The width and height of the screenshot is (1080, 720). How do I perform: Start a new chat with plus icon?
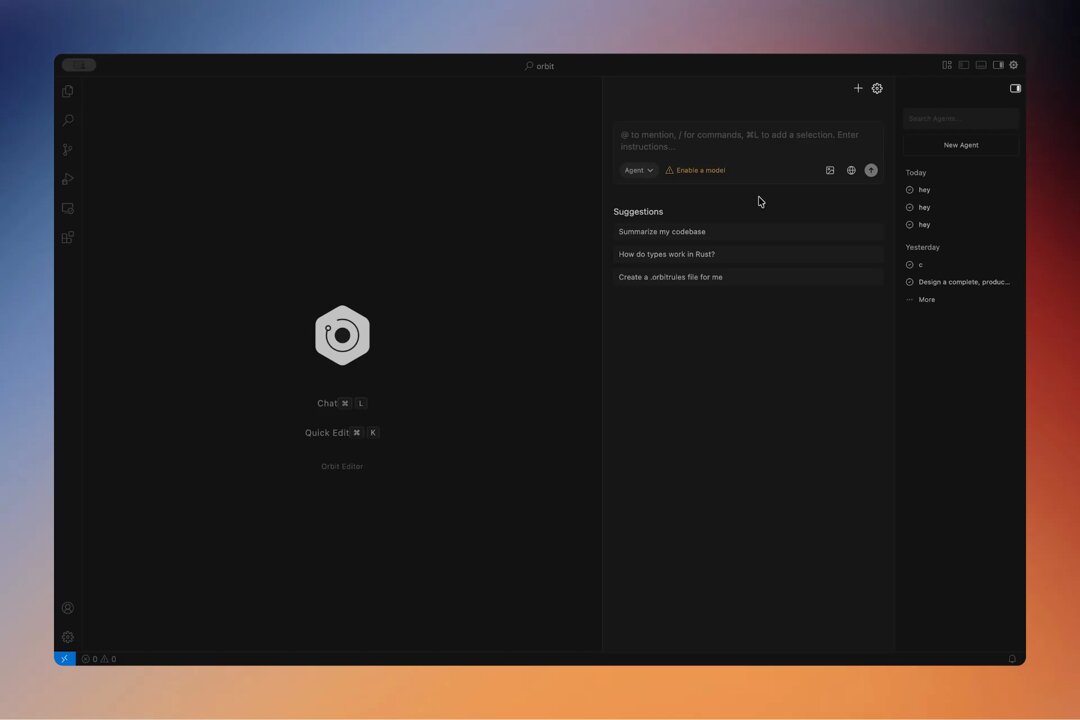point(858,88)
